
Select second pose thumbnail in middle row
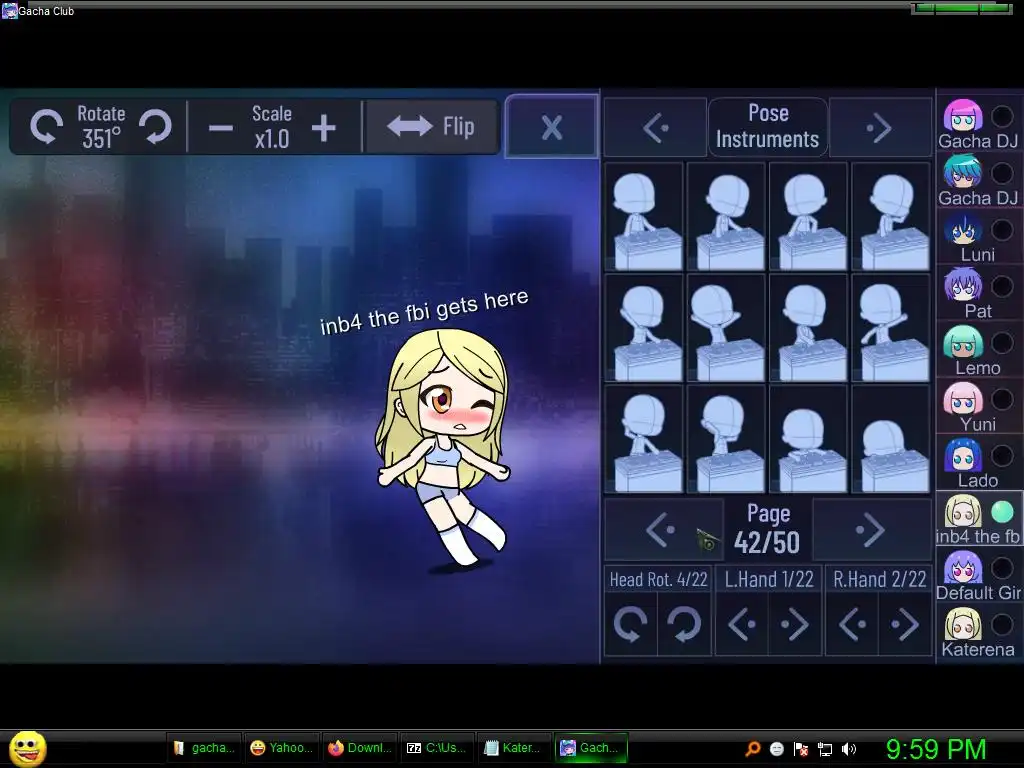[x=726, y=328]
